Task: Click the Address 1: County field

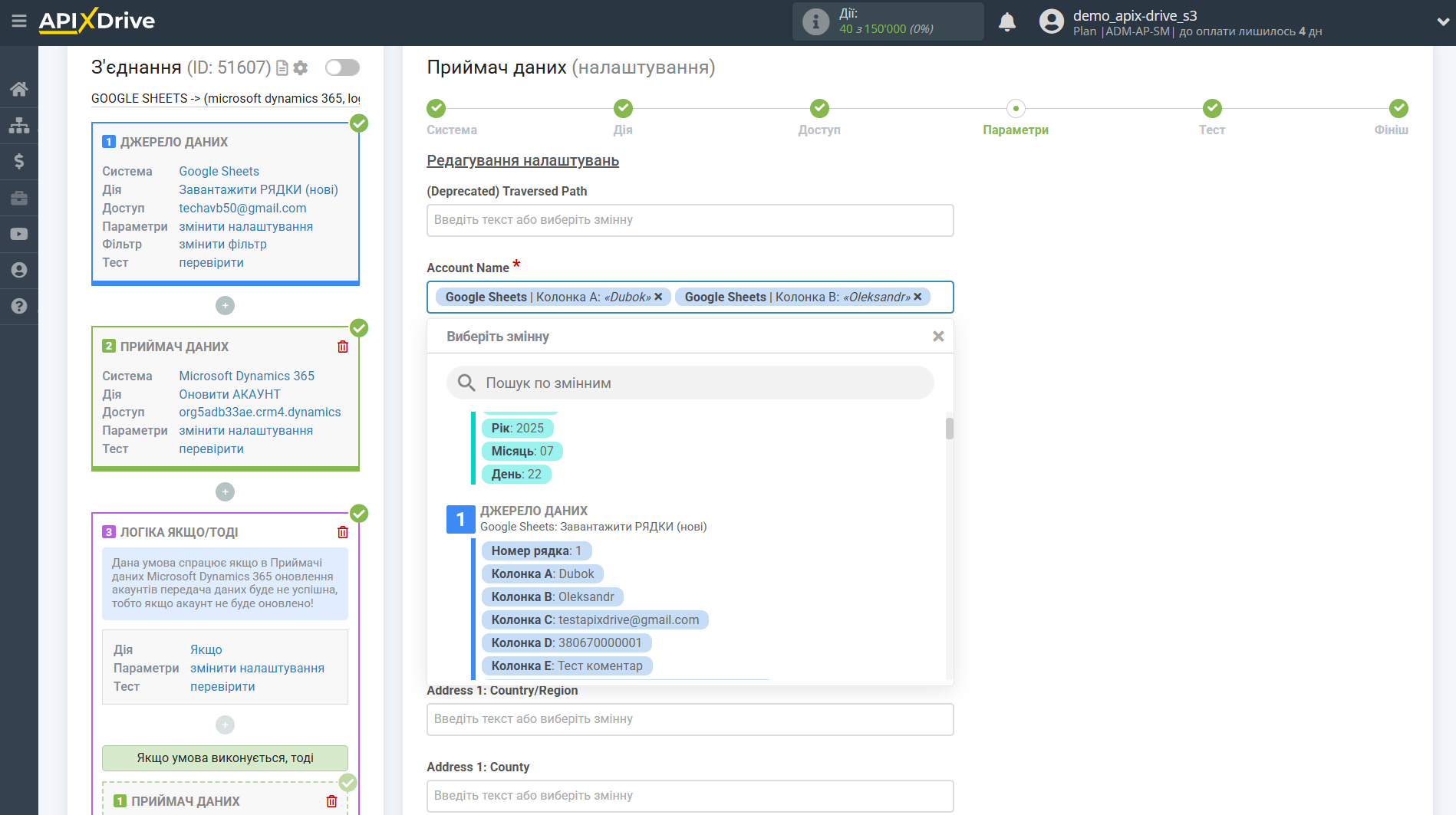Action: pyautogui.click(x=690, y=796)
